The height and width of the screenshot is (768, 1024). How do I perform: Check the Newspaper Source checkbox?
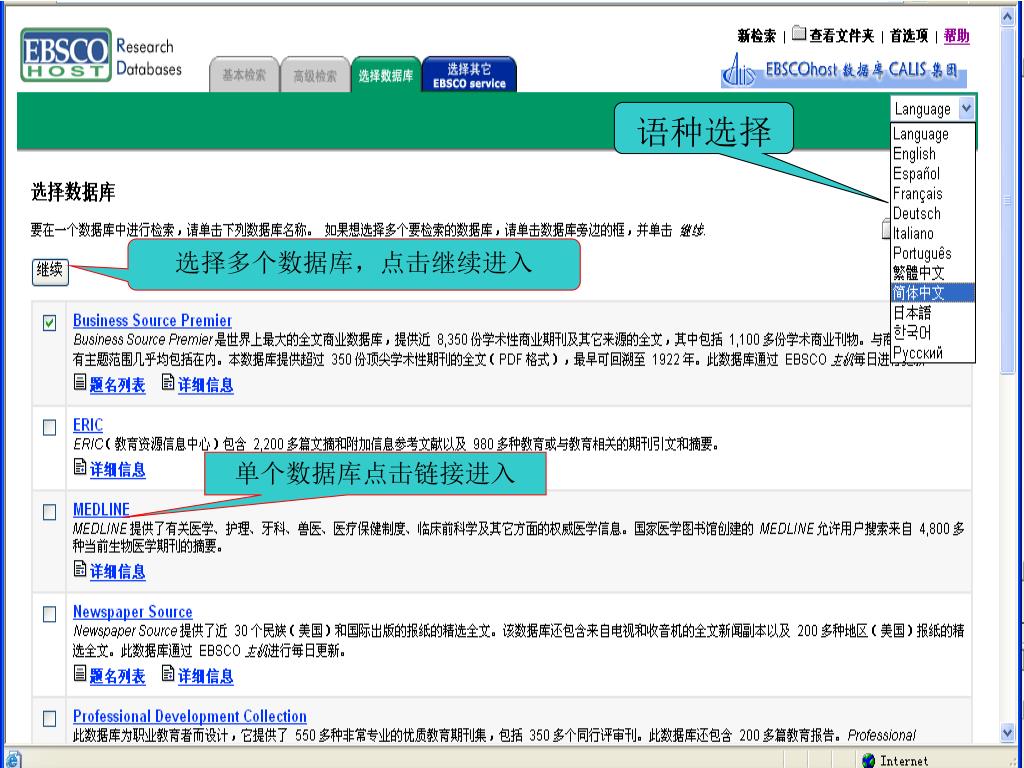click(x=50, y=614)
